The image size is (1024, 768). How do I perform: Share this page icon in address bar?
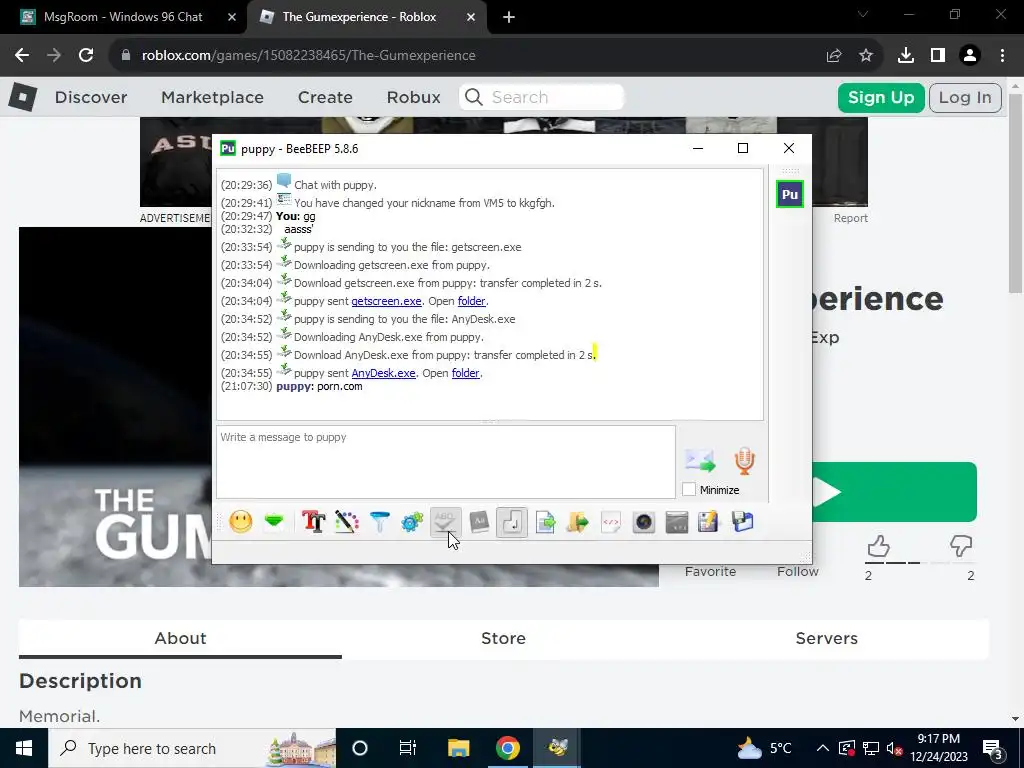[x=834, y=56]
